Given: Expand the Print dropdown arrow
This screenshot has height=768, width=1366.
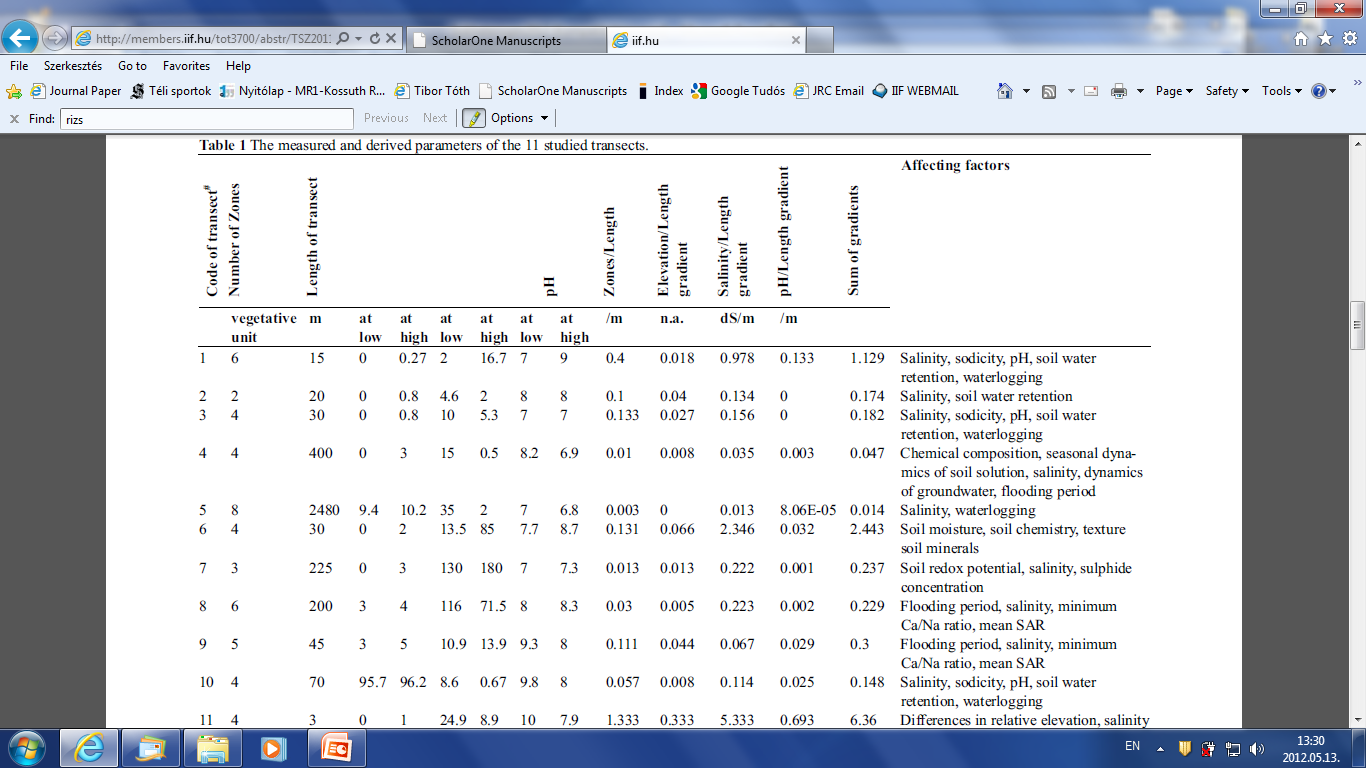Looking at the screenshot, I should tap(1140, 91).
